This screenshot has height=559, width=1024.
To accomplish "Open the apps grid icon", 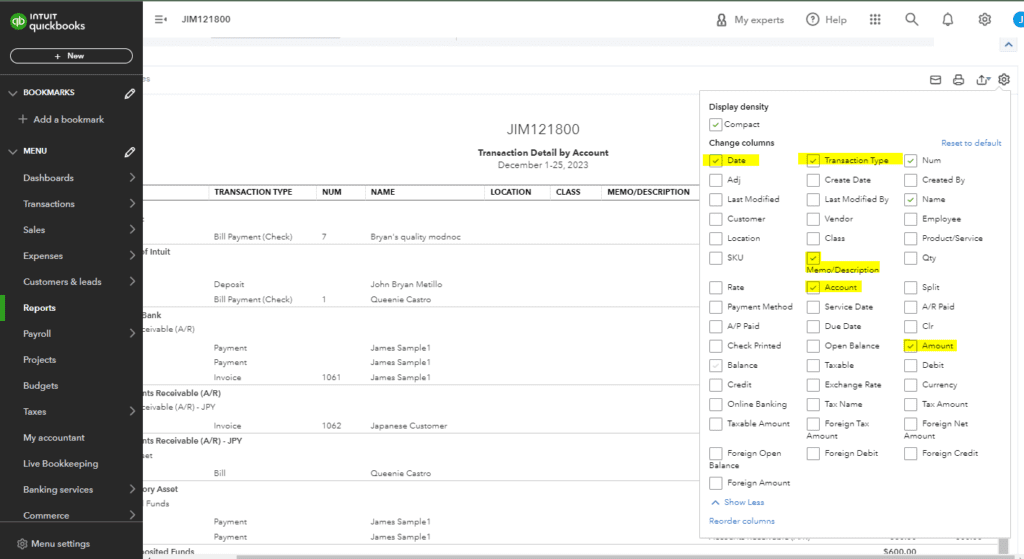I will 875,20.
